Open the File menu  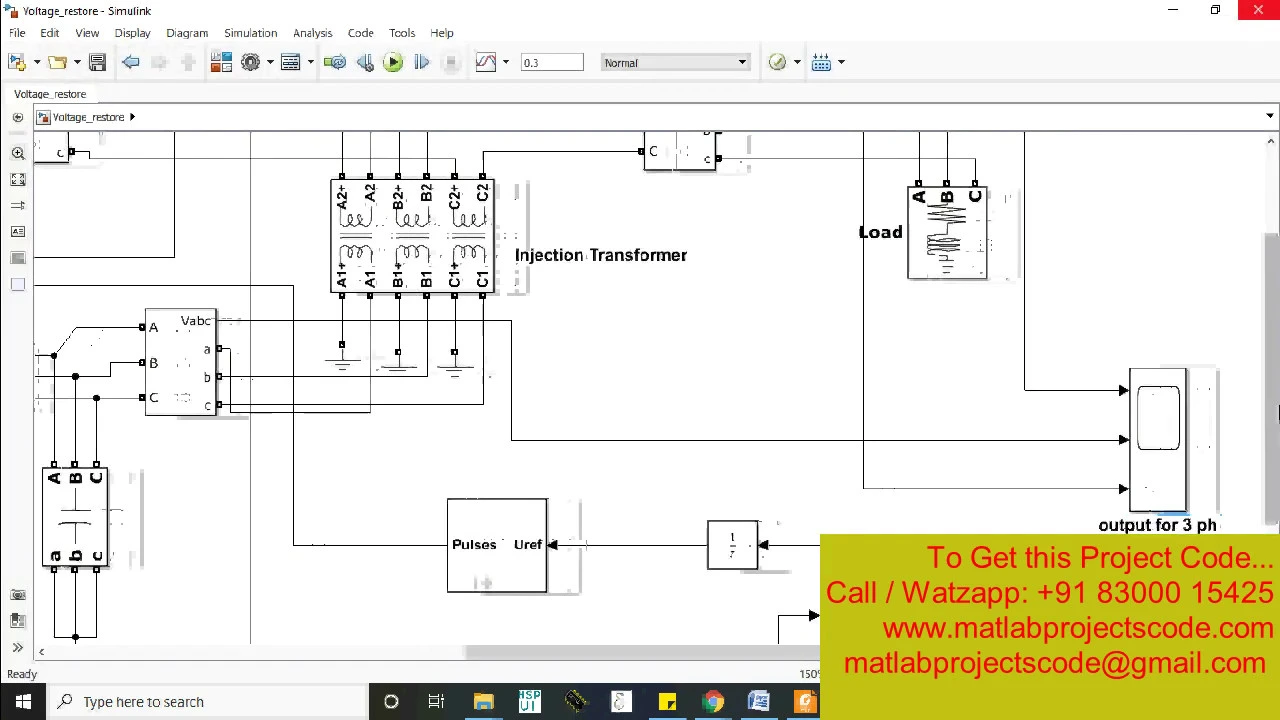point(17,33)
